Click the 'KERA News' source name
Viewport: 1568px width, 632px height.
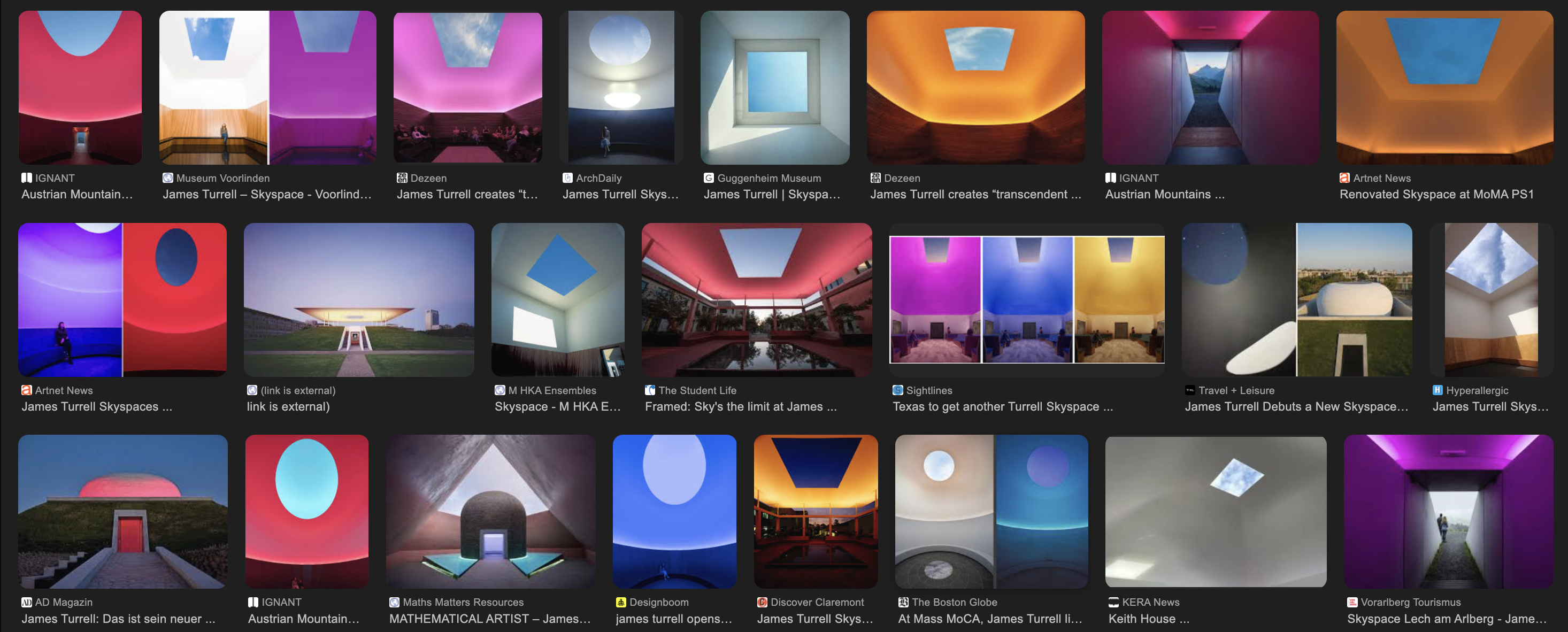[x=1150, y=602]
